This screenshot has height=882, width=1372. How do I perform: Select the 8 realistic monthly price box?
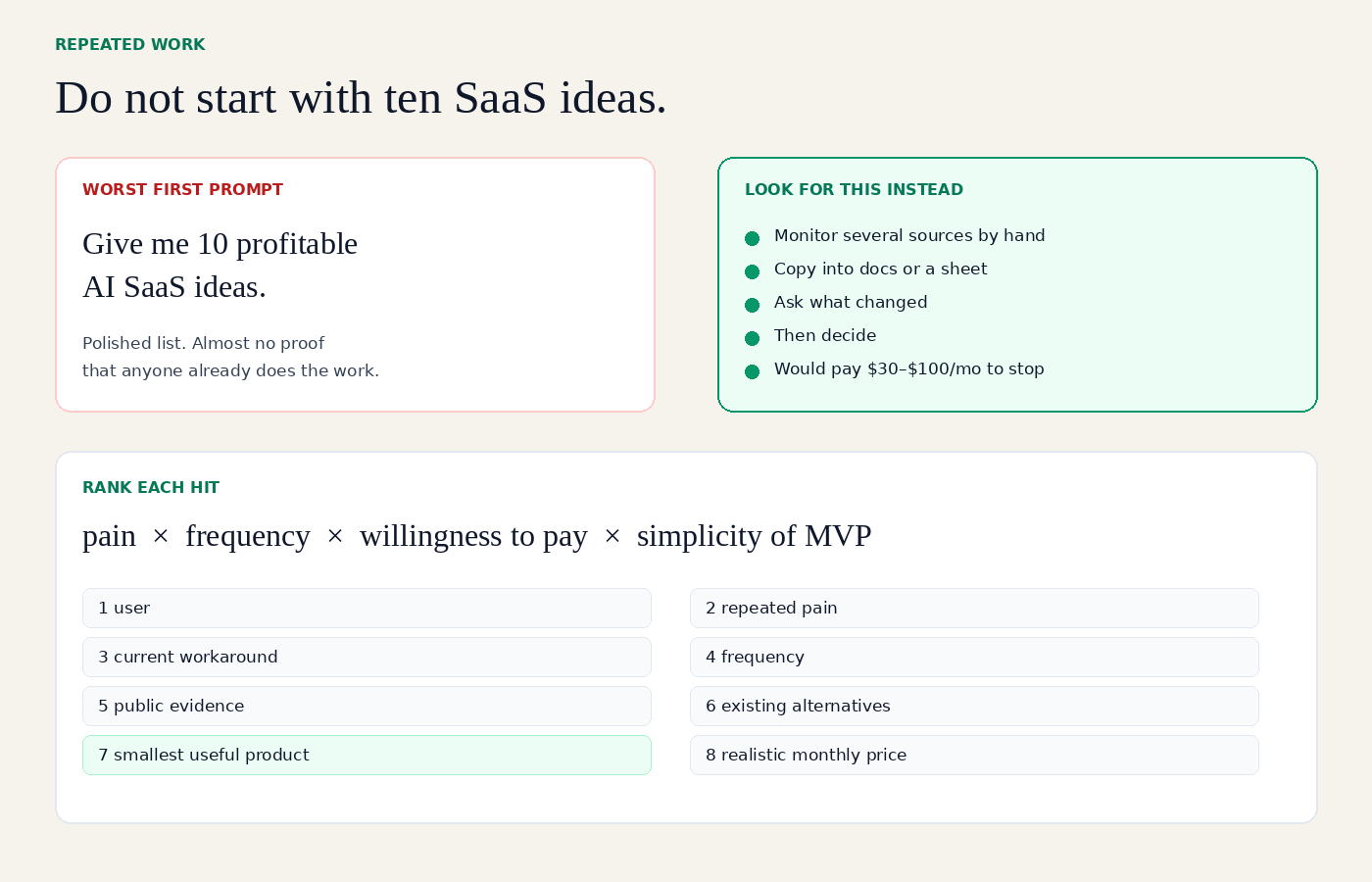pos(974,755)
